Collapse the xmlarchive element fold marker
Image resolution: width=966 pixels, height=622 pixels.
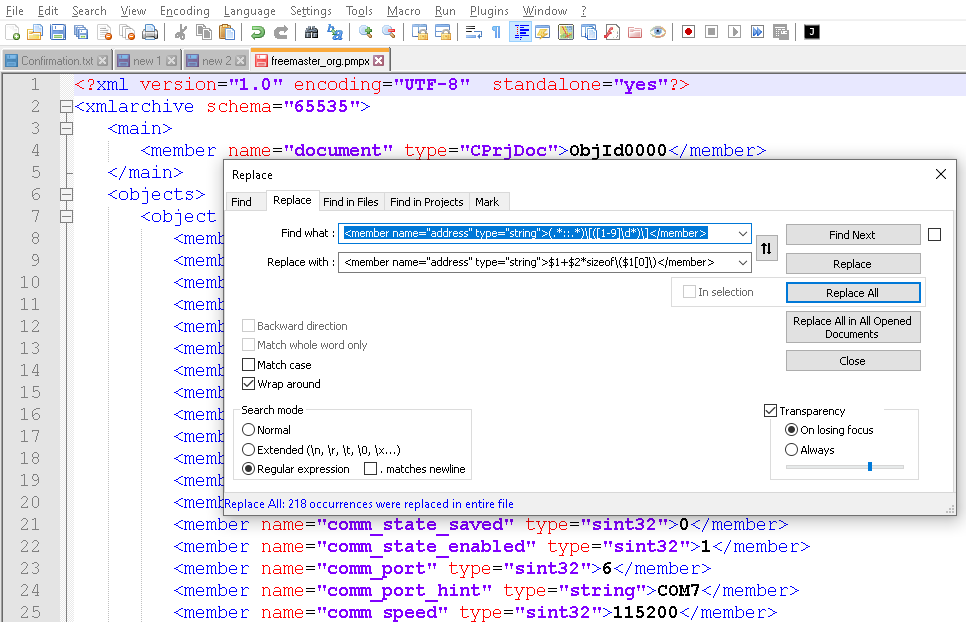point(66,106)
